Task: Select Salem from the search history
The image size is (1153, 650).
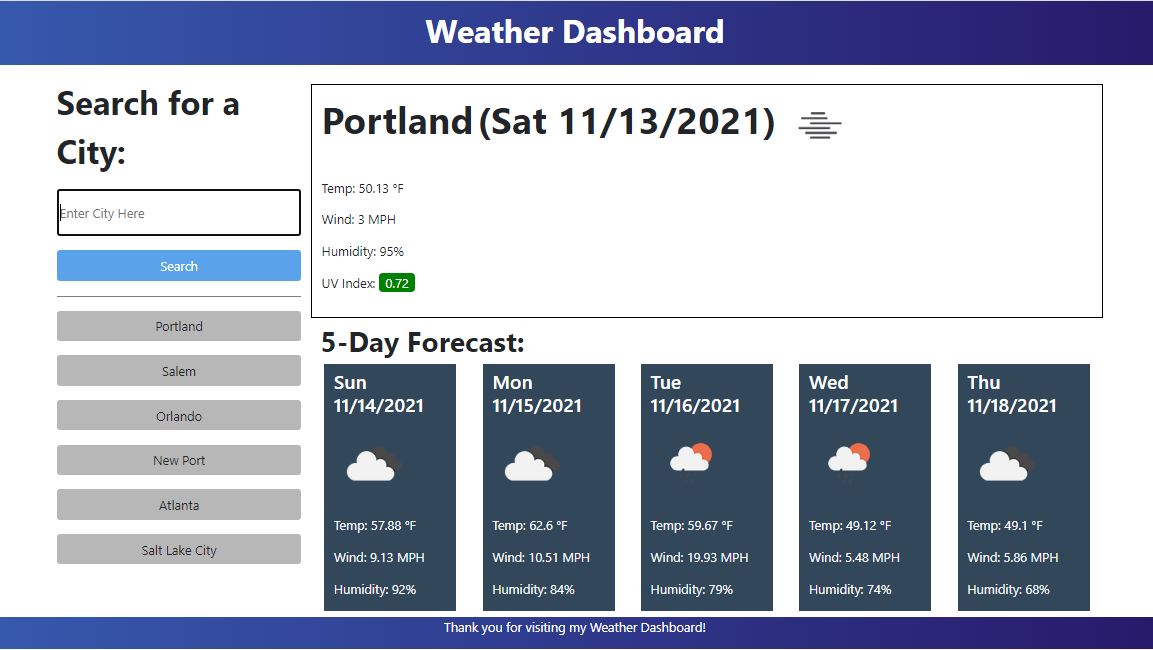Action: [x=178, y=371]
